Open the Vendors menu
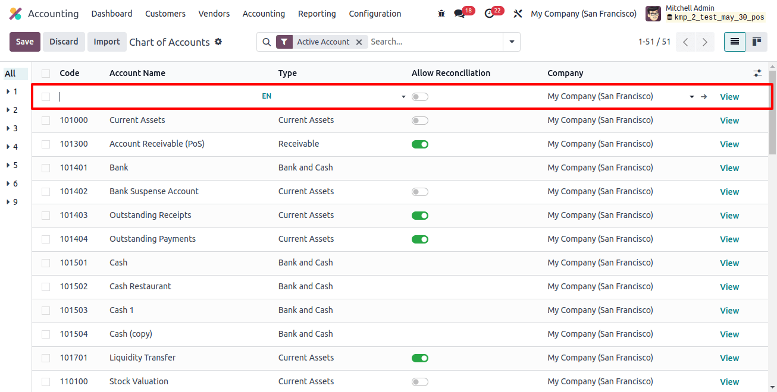 [214, 14]
